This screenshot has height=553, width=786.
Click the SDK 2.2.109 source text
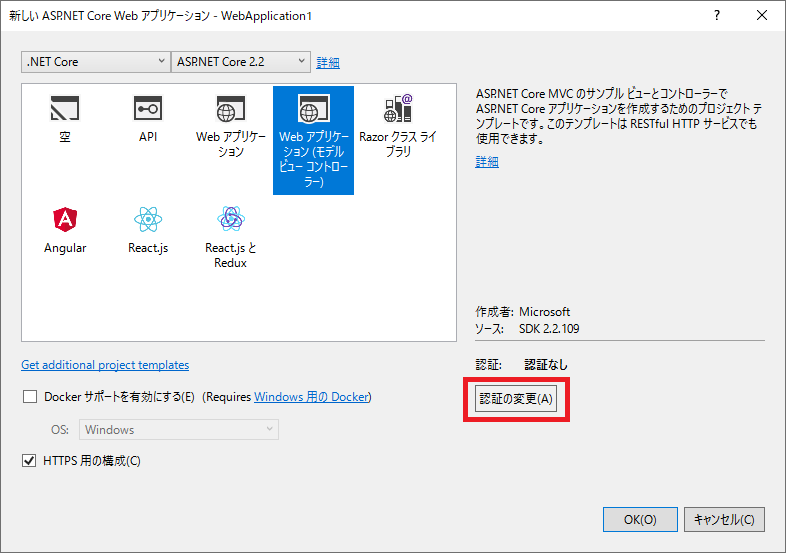549,329
